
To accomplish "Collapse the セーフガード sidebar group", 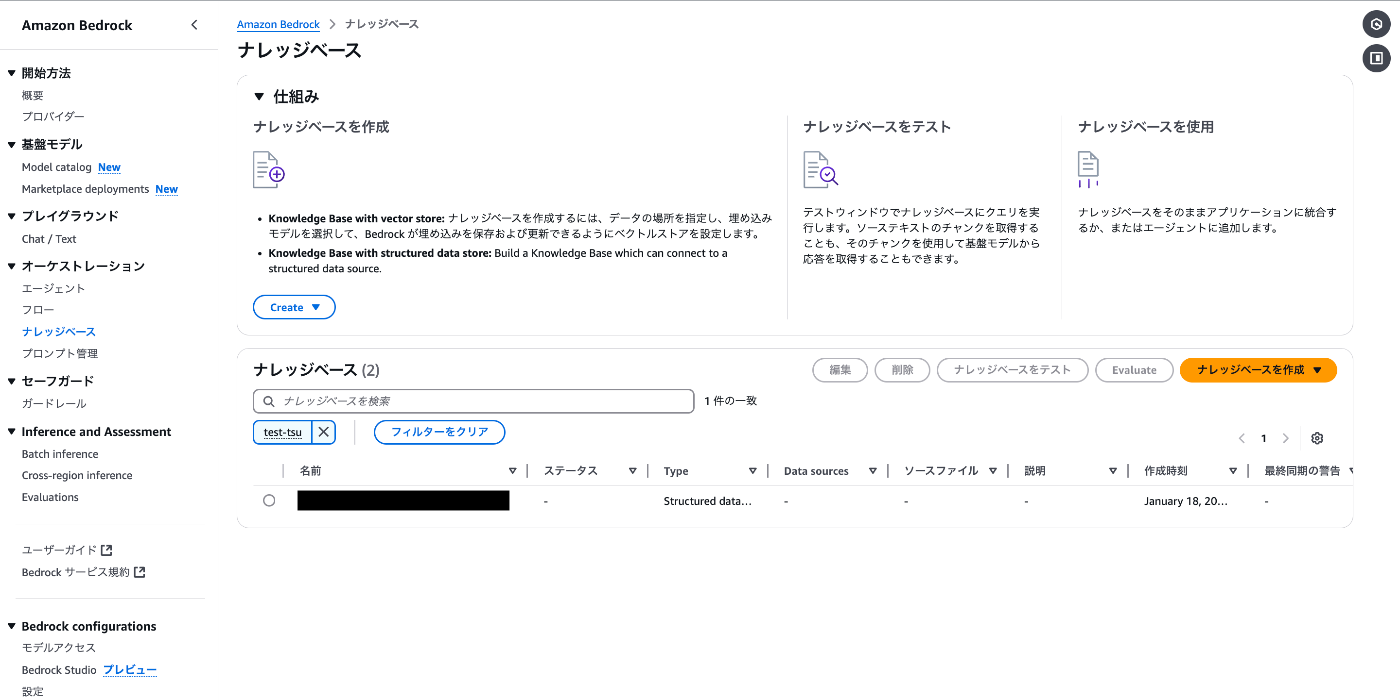I will click(12, 381).
